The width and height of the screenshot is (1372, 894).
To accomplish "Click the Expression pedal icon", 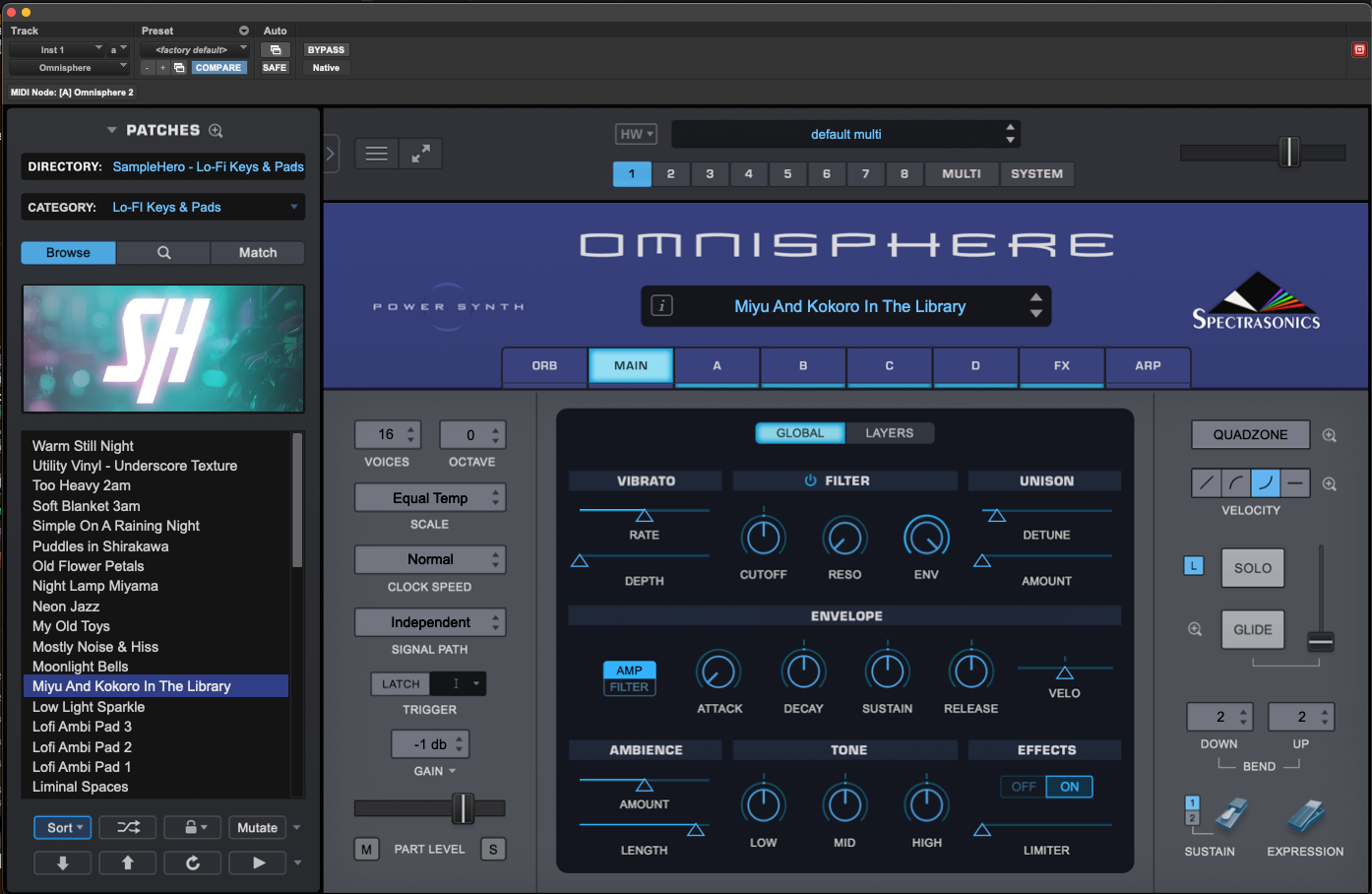I will coord(1307,816).
